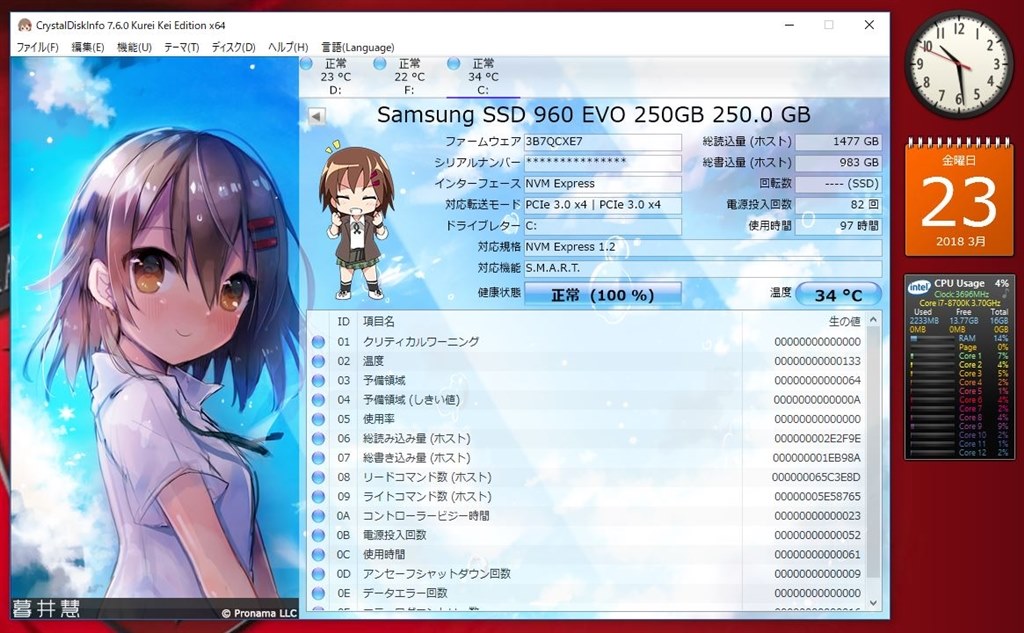Viewport: 1024px width, 633px height.
Task: Click the SMART list scroll up arrow
Action: click(x=873, y=319)
